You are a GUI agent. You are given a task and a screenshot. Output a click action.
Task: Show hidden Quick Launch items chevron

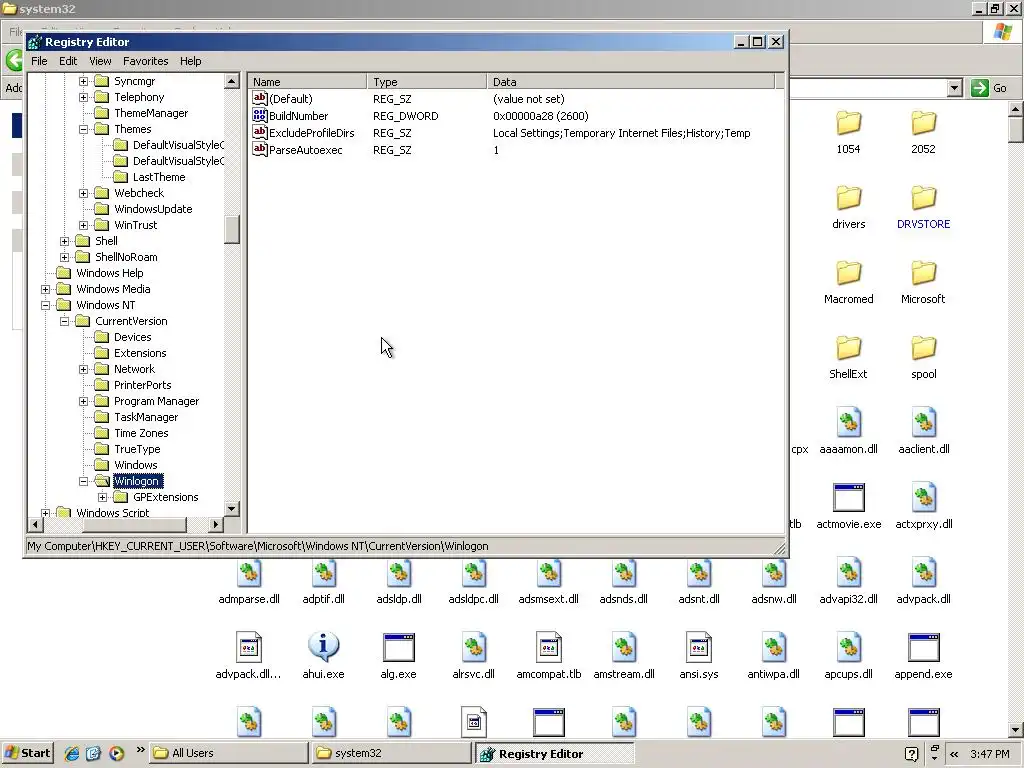coord(140,750)
